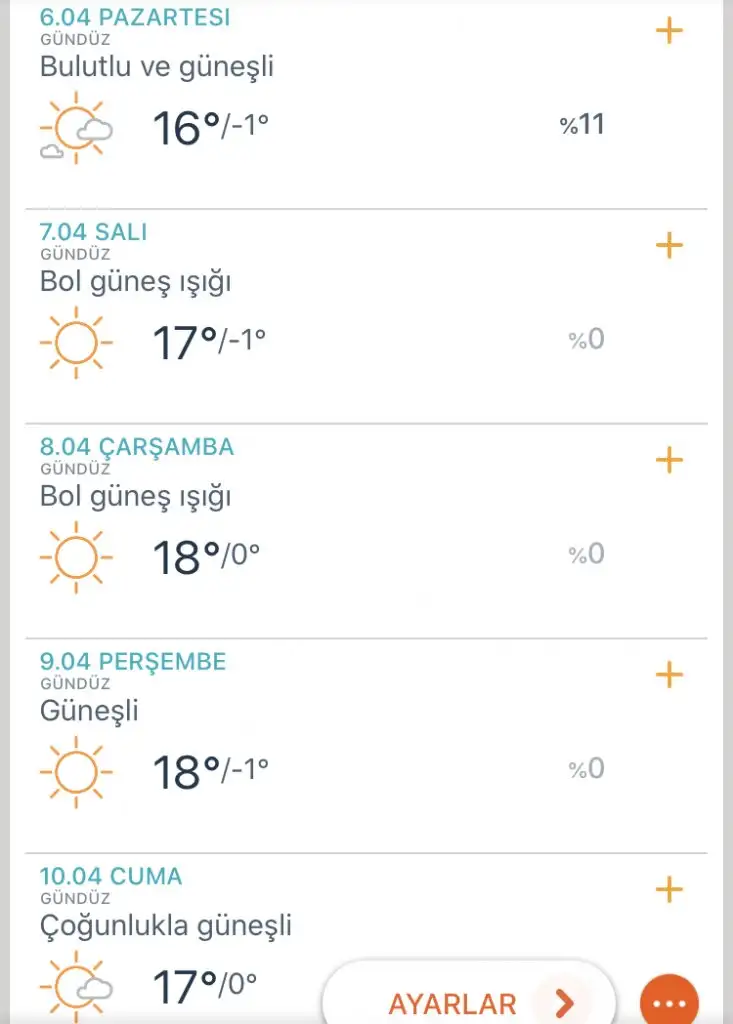This screenshot has height=1024, width=733.
Task: Open the 9.04 PERŞEMBE day heading
Action: click(x=133, y=662)
